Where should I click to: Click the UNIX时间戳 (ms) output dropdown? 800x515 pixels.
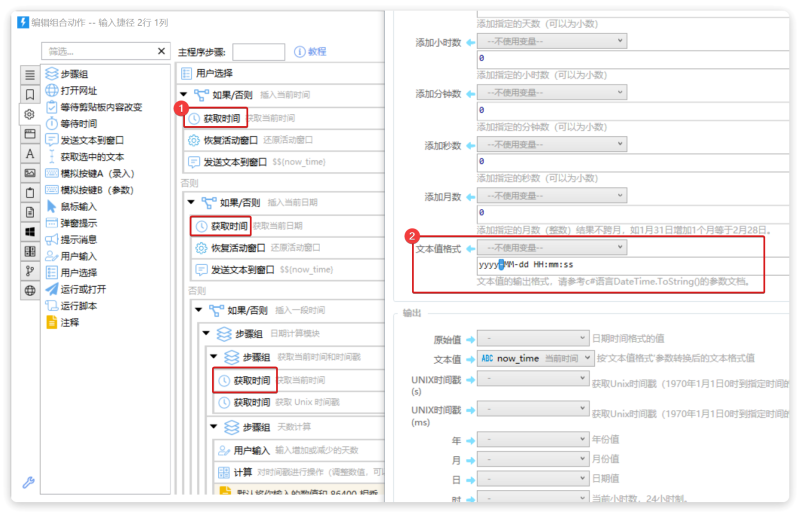533,409
